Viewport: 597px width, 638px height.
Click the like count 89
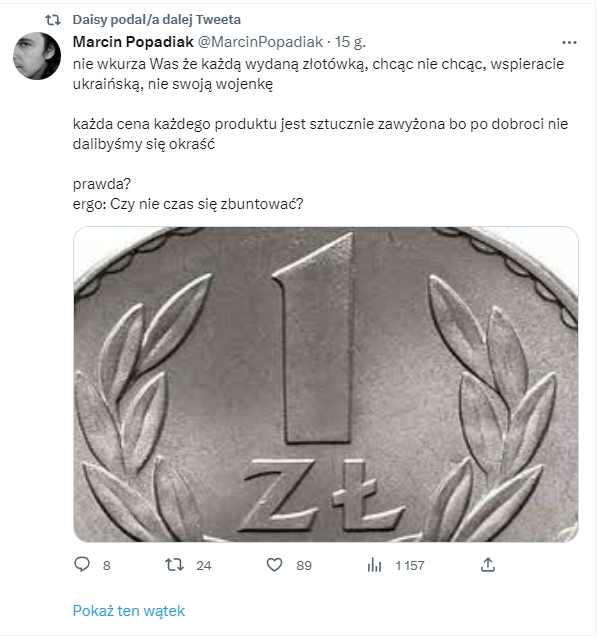point(304,566)
